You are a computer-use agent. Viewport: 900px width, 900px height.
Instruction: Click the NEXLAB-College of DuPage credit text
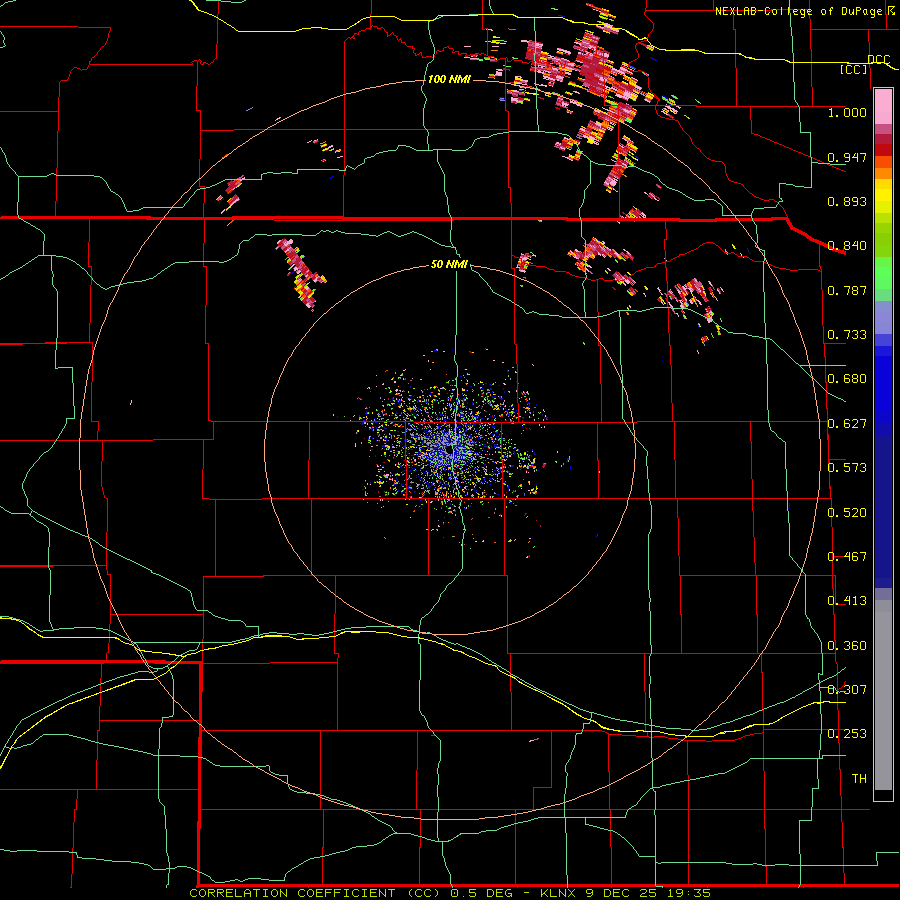pos(798,11)
